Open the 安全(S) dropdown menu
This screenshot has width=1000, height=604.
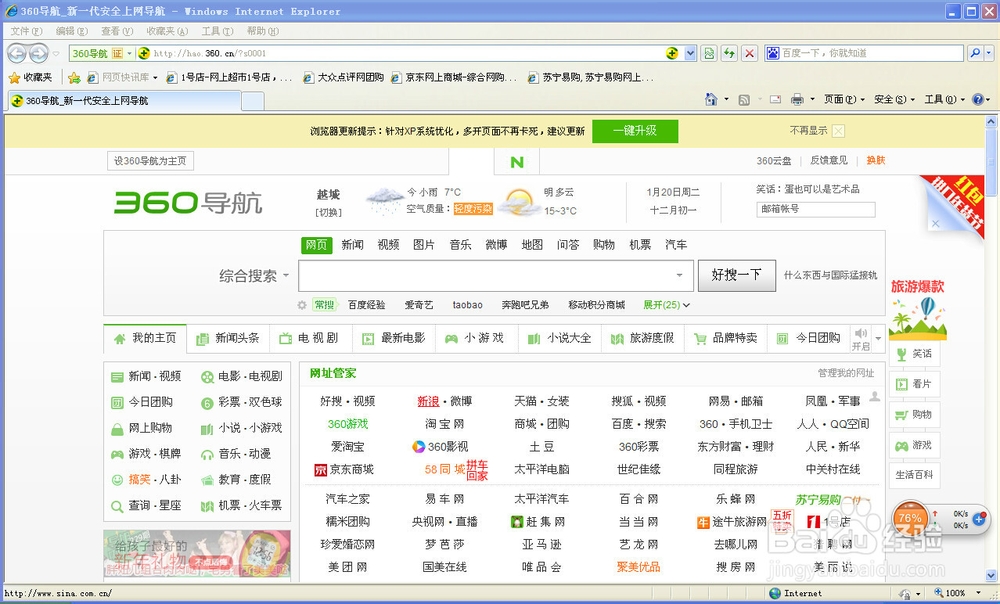[x=894, y=99]
